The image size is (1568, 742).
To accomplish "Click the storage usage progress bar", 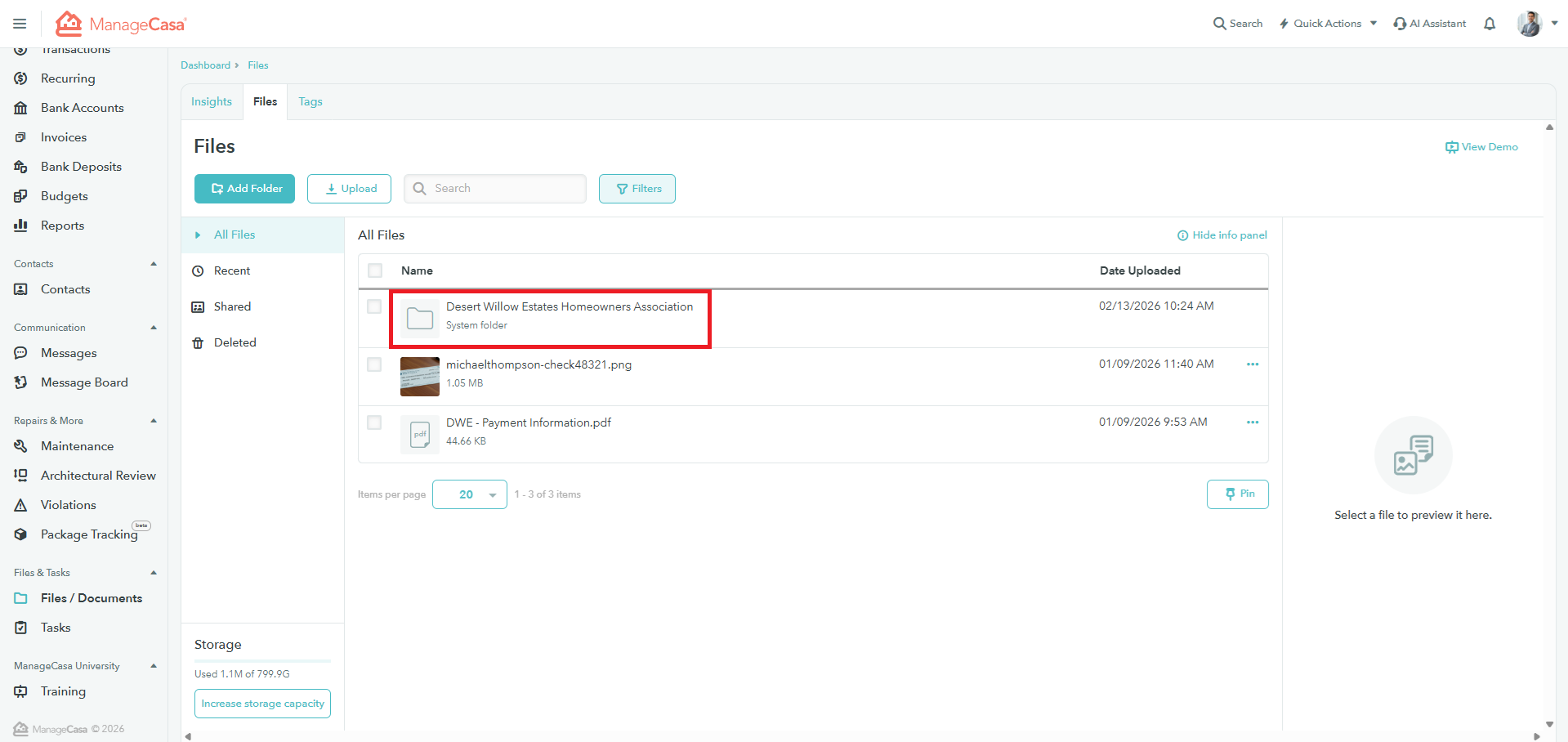I will click(x=262, y=660).
